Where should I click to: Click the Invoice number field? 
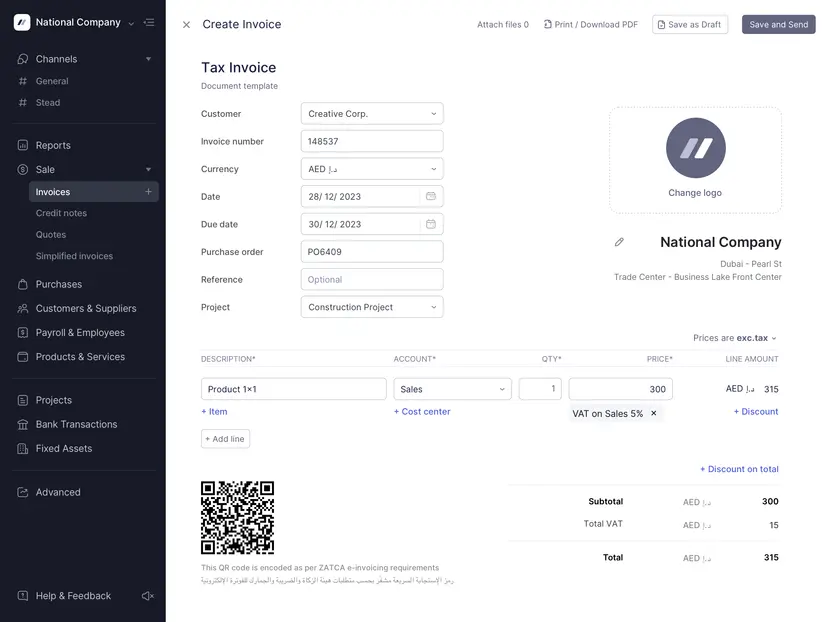pyautogui.click(x=372, y=141)
